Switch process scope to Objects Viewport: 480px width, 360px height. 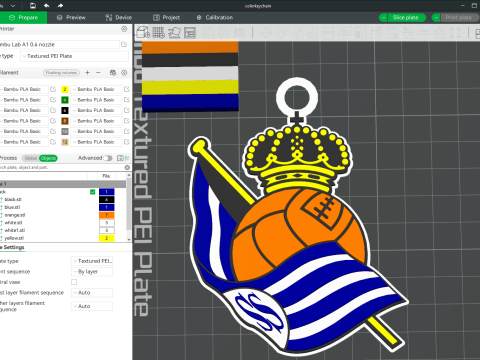(48, 158)
